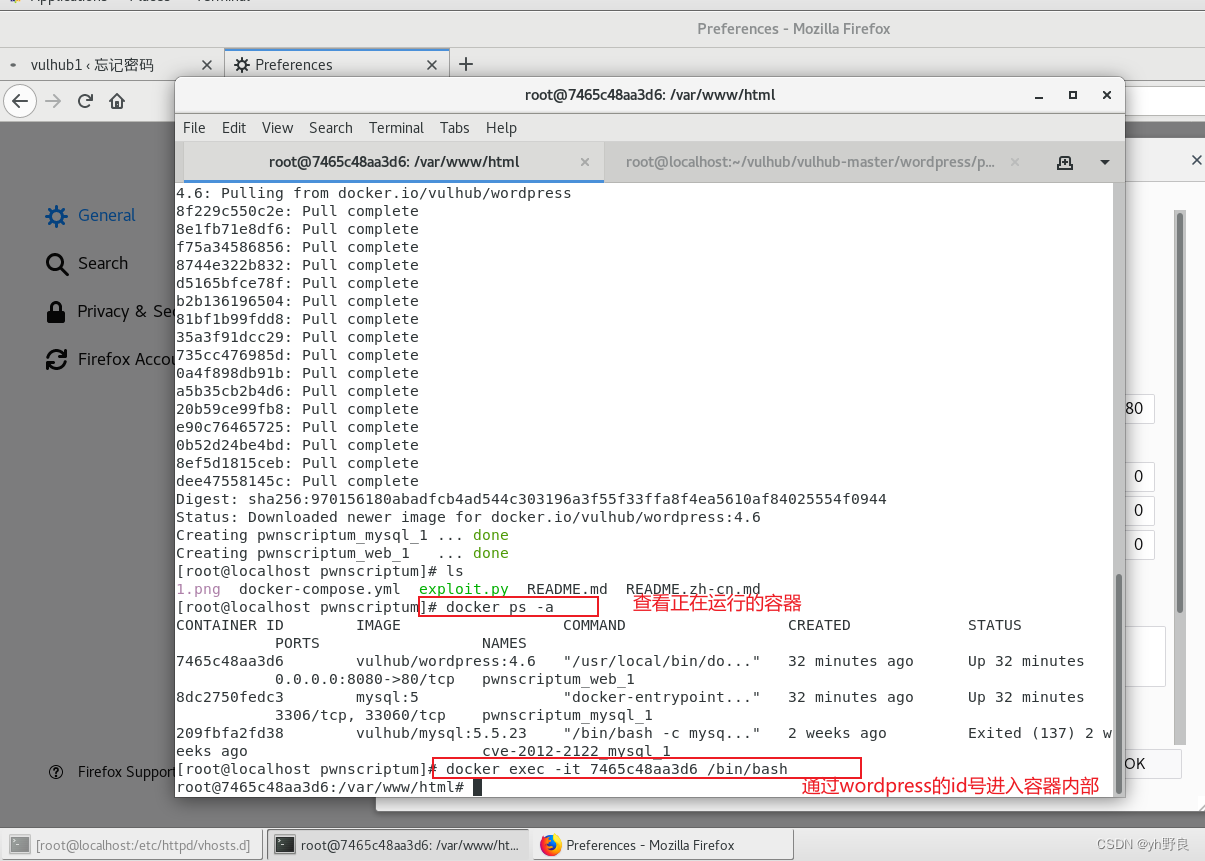The height and width of the screenshot is (861, 1205).
Task: Open a new Firefox tab
Action: [465, 65]
